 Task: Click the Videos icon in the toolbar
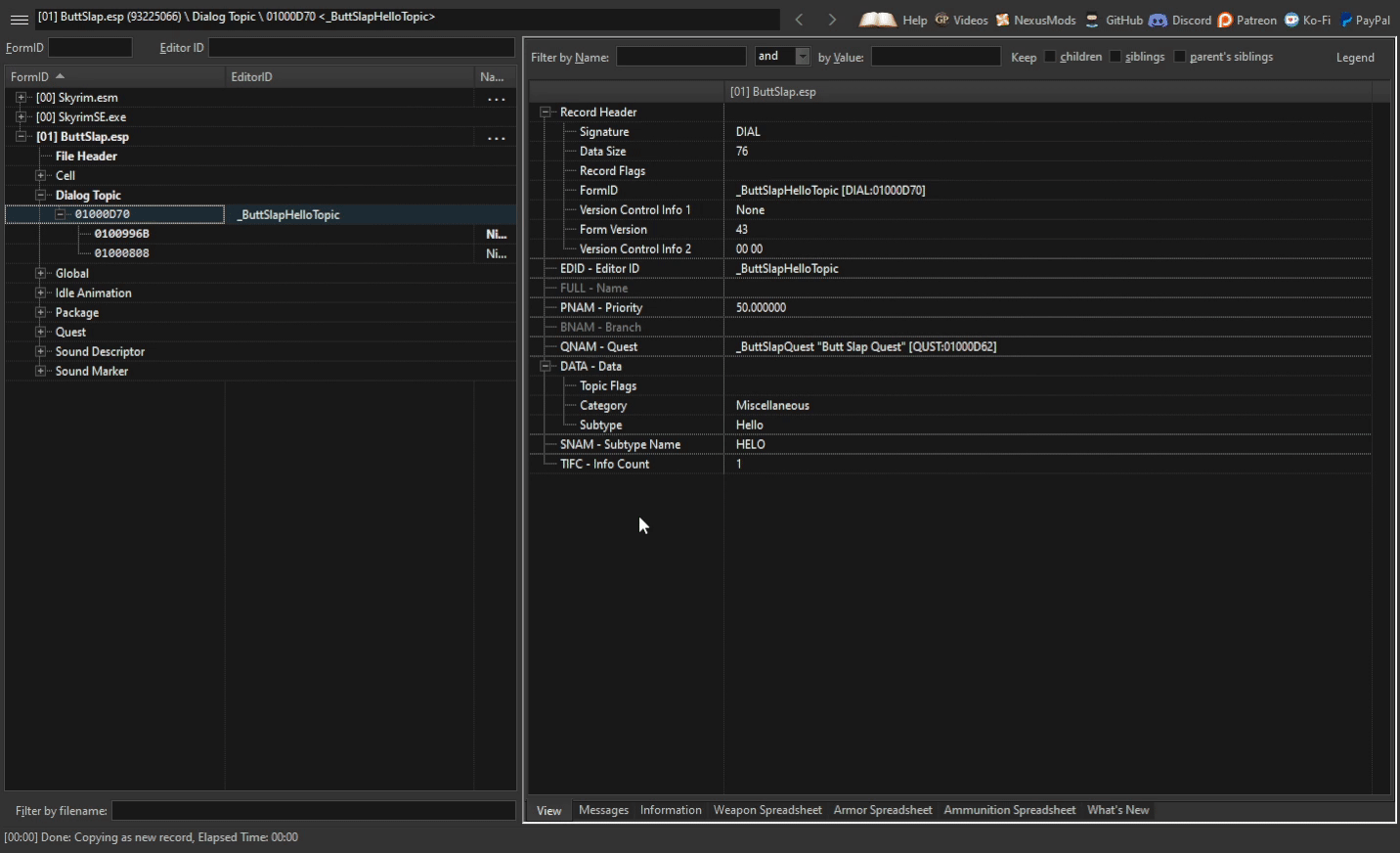[x=941, y=20]
